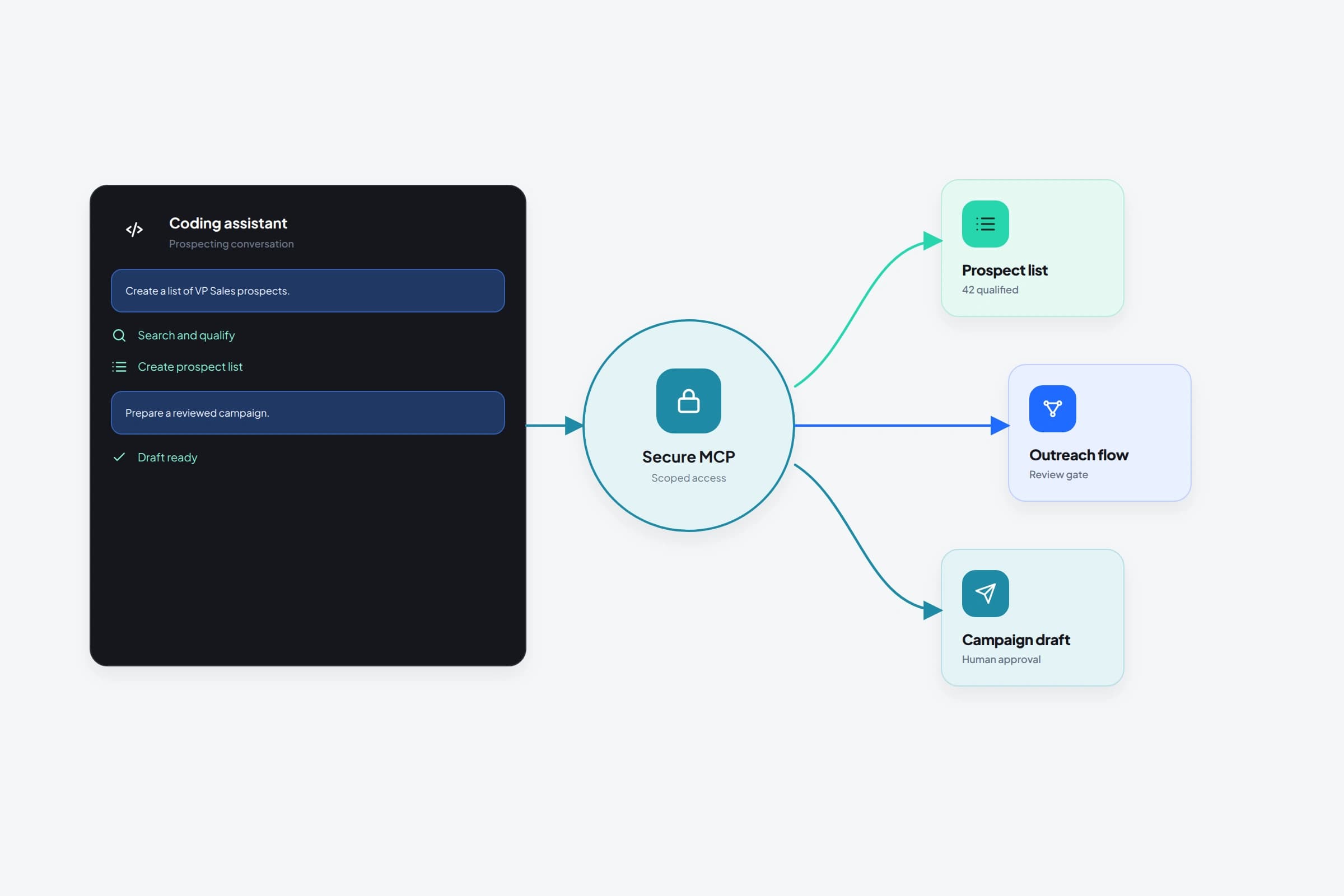The width and height of the screenshot is (1344, 896).
Task: Click the green list icon on Prospect list card
Action: click(x=985, y=224)
